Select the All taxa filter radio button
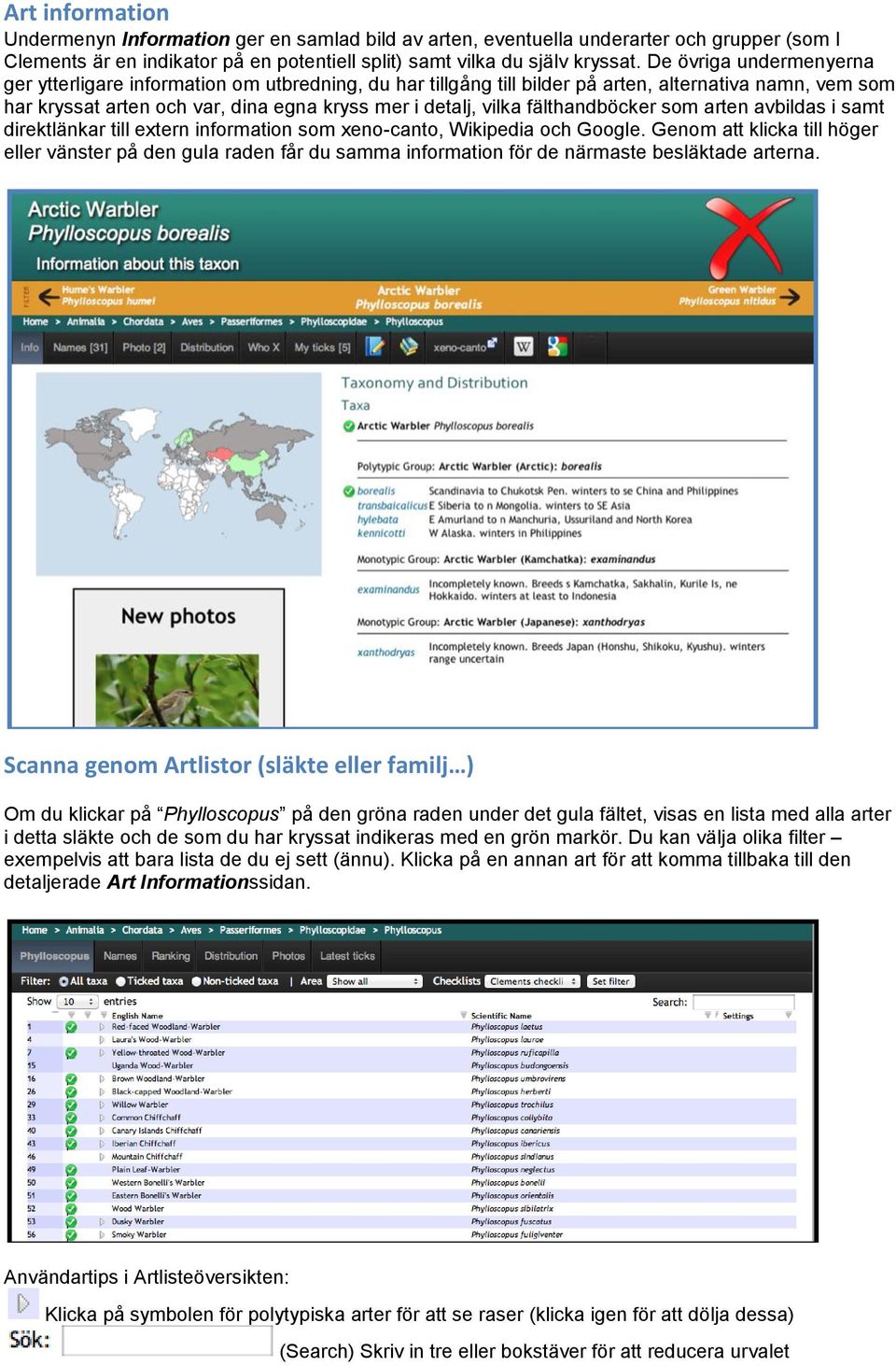 coord(63,981)
